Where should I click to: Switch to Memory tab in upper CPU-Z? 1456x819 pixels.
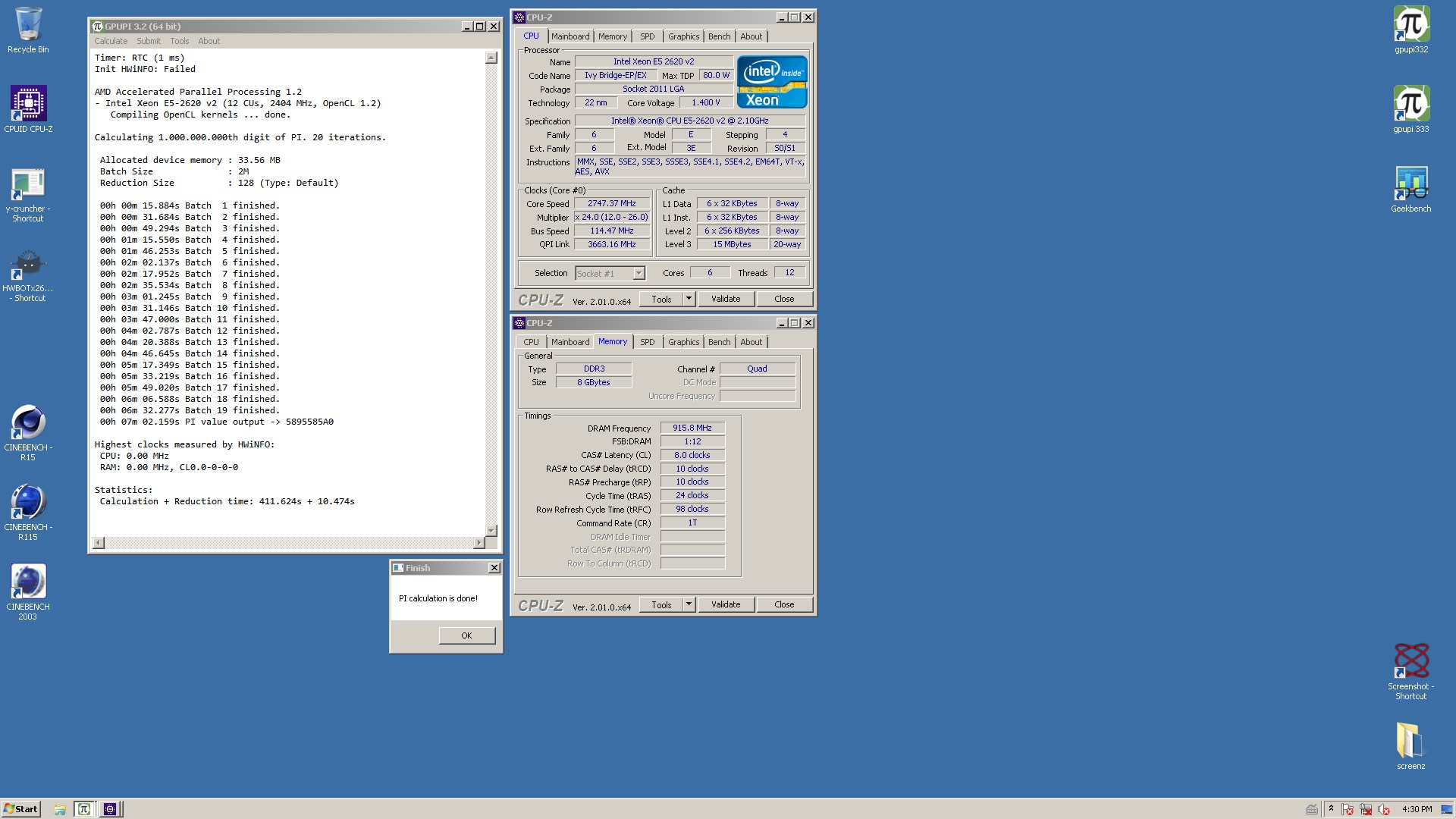613,36
